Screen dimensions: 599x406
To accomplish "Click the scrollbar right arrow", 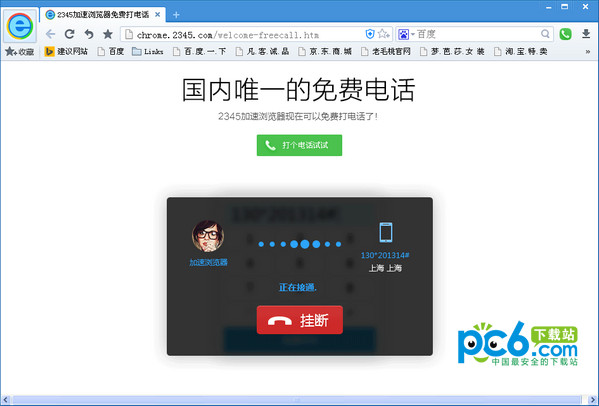I will (x=593, y=400).
